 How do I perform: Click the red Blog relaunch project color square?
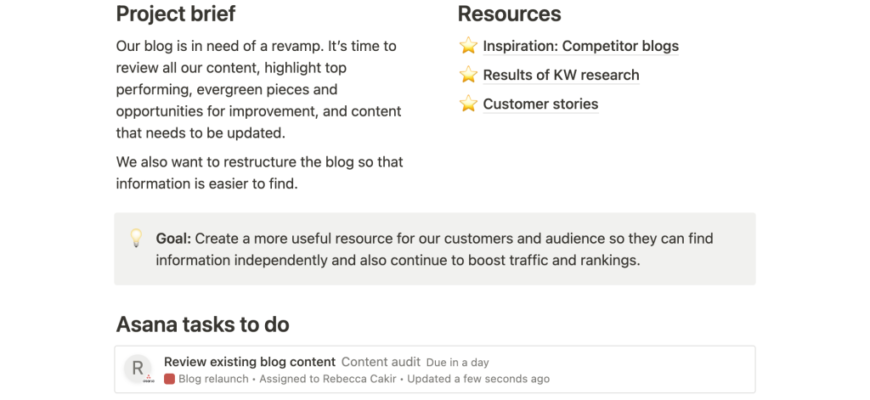point(169,379)
